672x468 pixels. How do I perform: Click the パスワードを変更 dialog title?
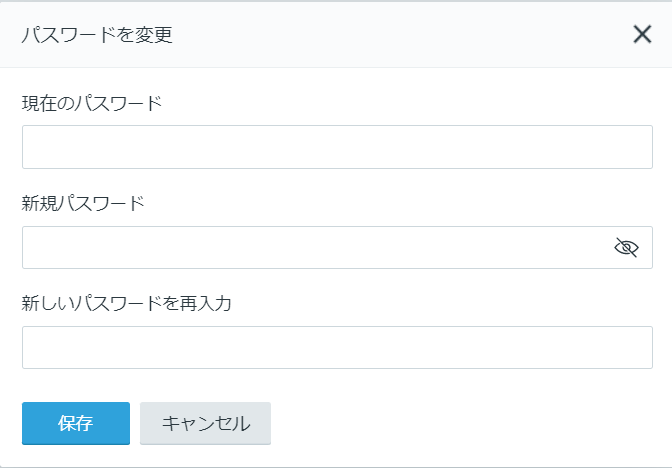(x=97, y=35)
